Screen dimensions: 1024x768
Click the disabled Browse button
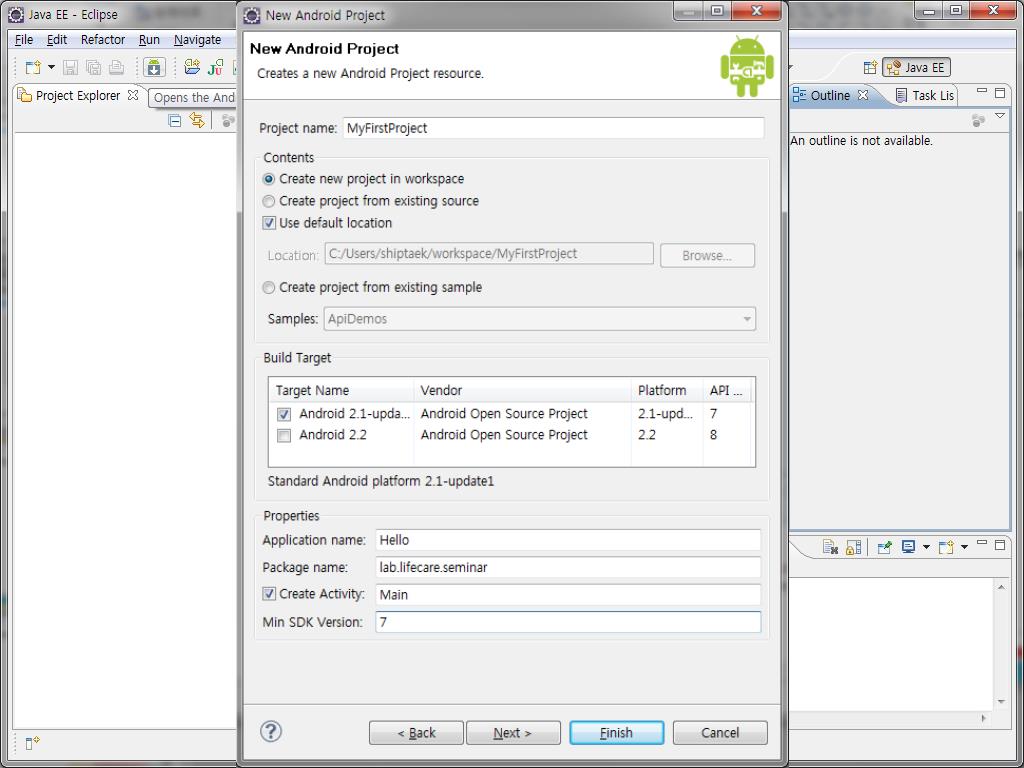(707, 255)
